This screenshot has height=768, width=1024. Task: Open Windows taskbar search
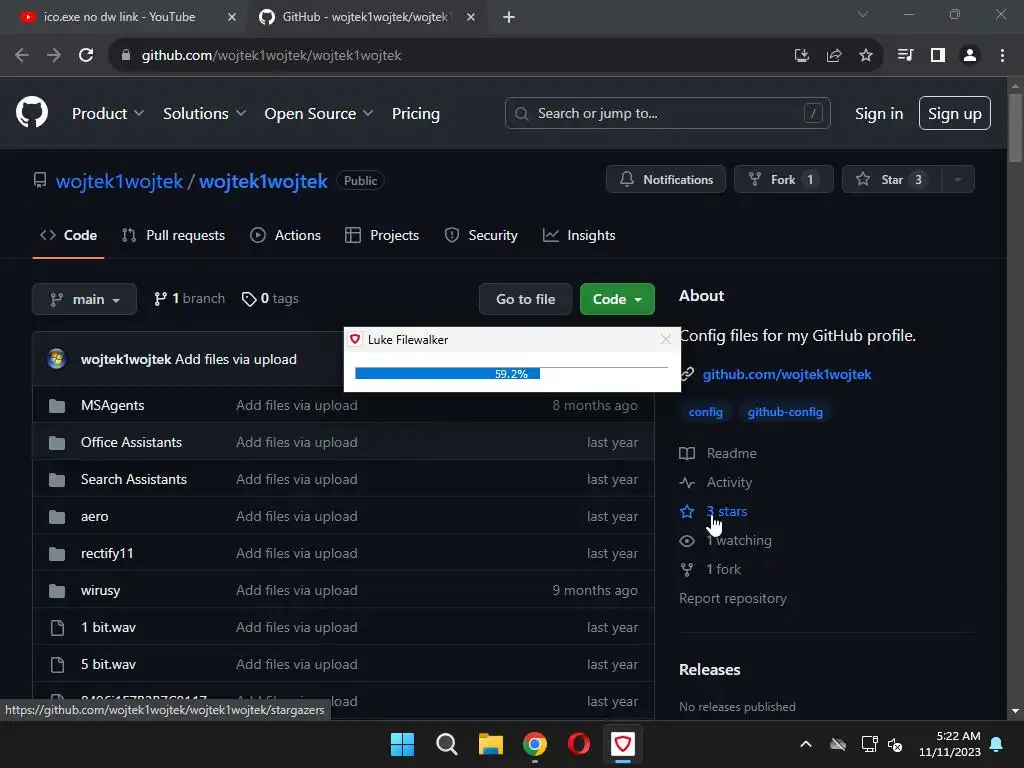[447, 744]
